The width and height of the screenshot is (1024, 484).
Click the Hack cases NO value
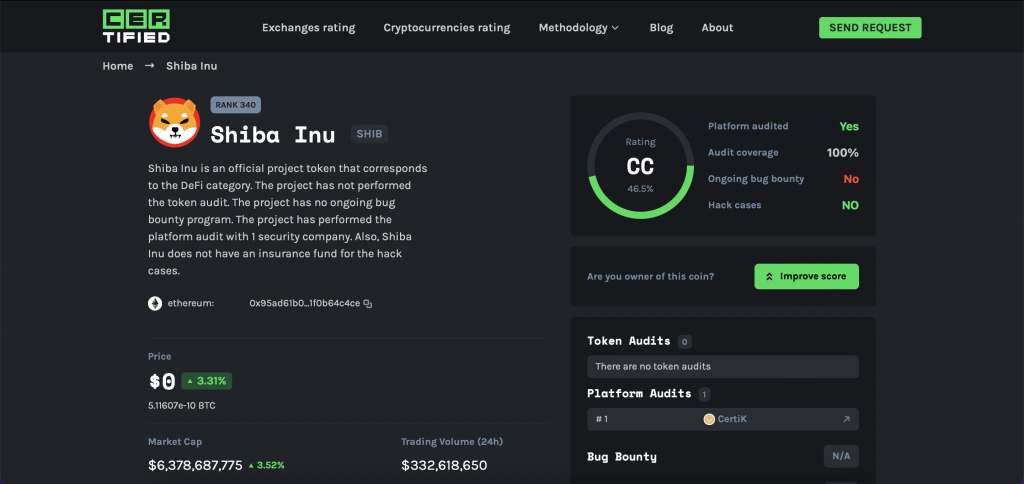[850, 205]
